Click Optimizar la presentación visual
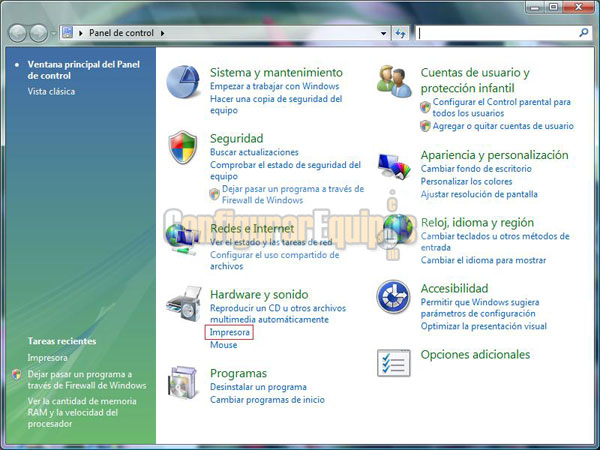Image resolution: width=600 pixels, height=450 pixels. [484, 326]
